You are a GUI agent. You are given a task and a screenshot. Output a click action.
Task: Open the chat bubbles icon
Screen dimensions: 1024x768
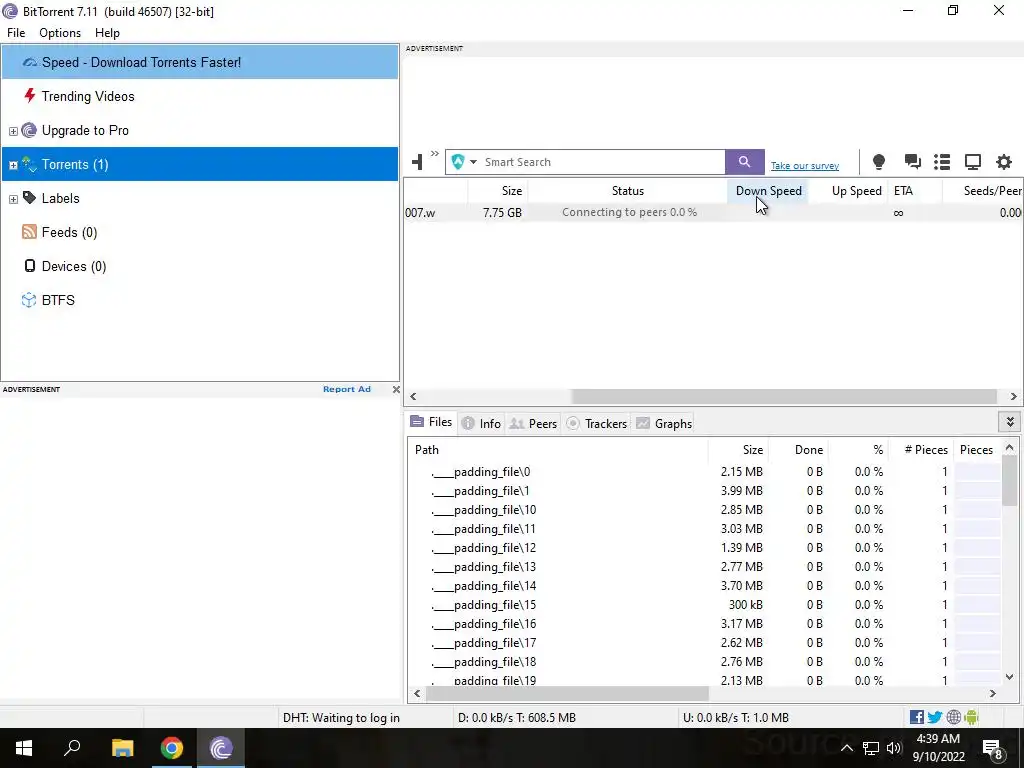(x=912, y=162)
